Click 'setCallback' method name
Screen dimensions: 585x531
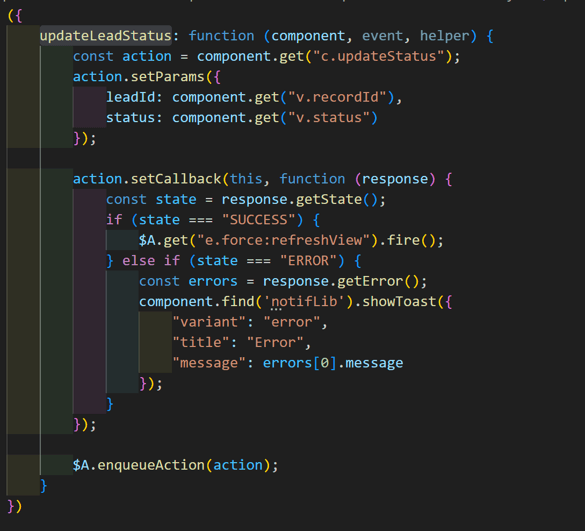176,179
